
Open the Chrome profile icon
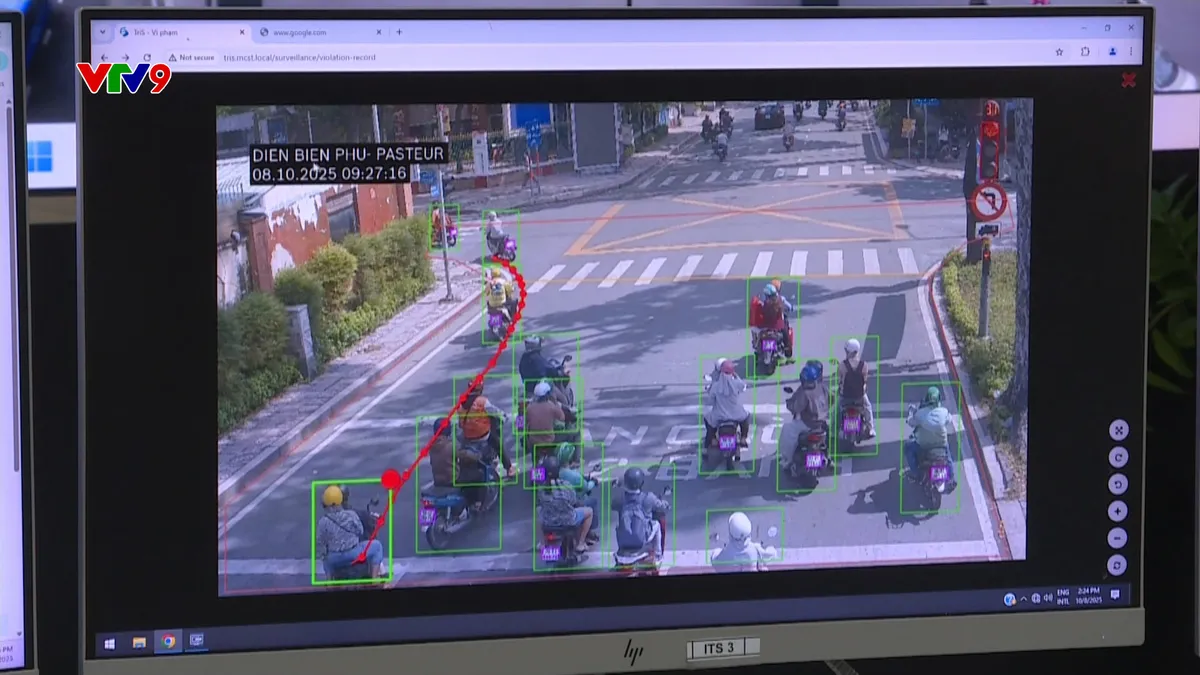coord(1111,52)
